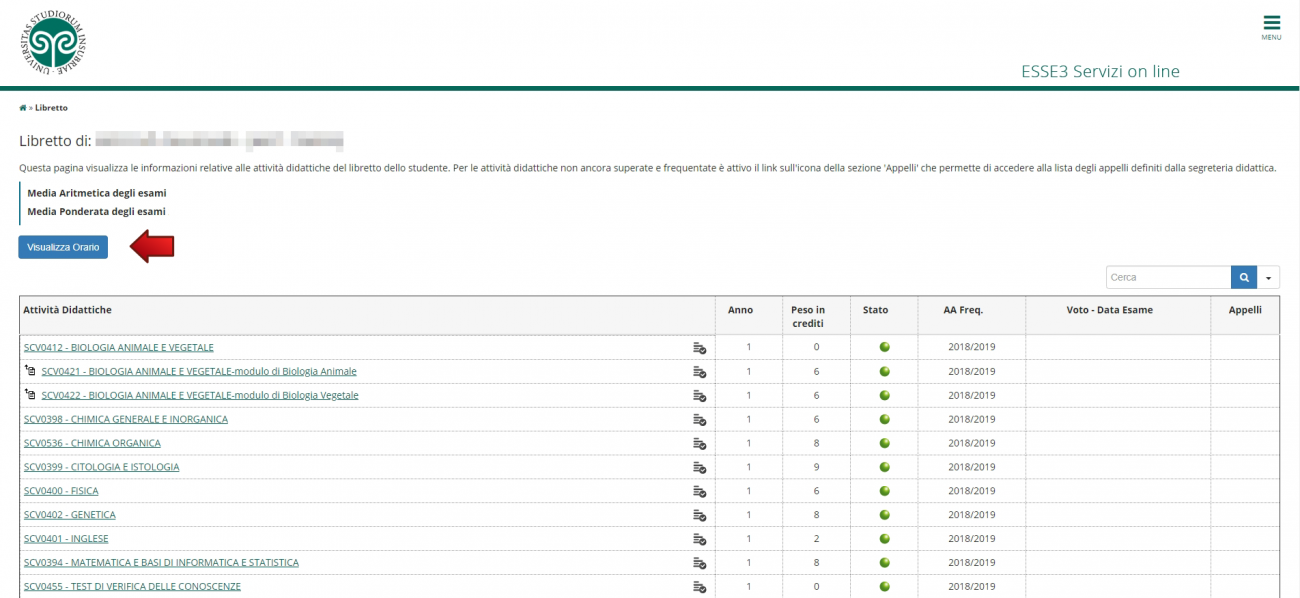Open details icon for GENETICA row

[x=700, y=516]
